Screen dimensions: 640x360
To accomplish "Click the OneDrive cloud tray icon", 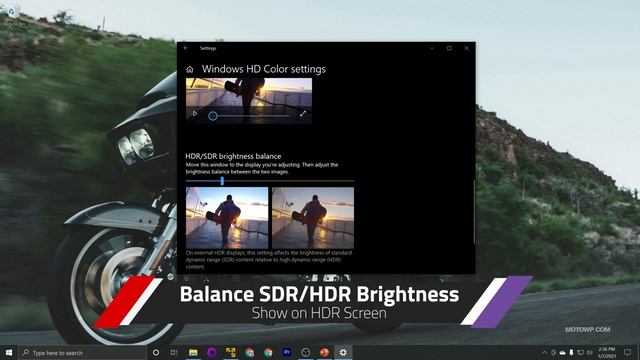I will 562,352.
